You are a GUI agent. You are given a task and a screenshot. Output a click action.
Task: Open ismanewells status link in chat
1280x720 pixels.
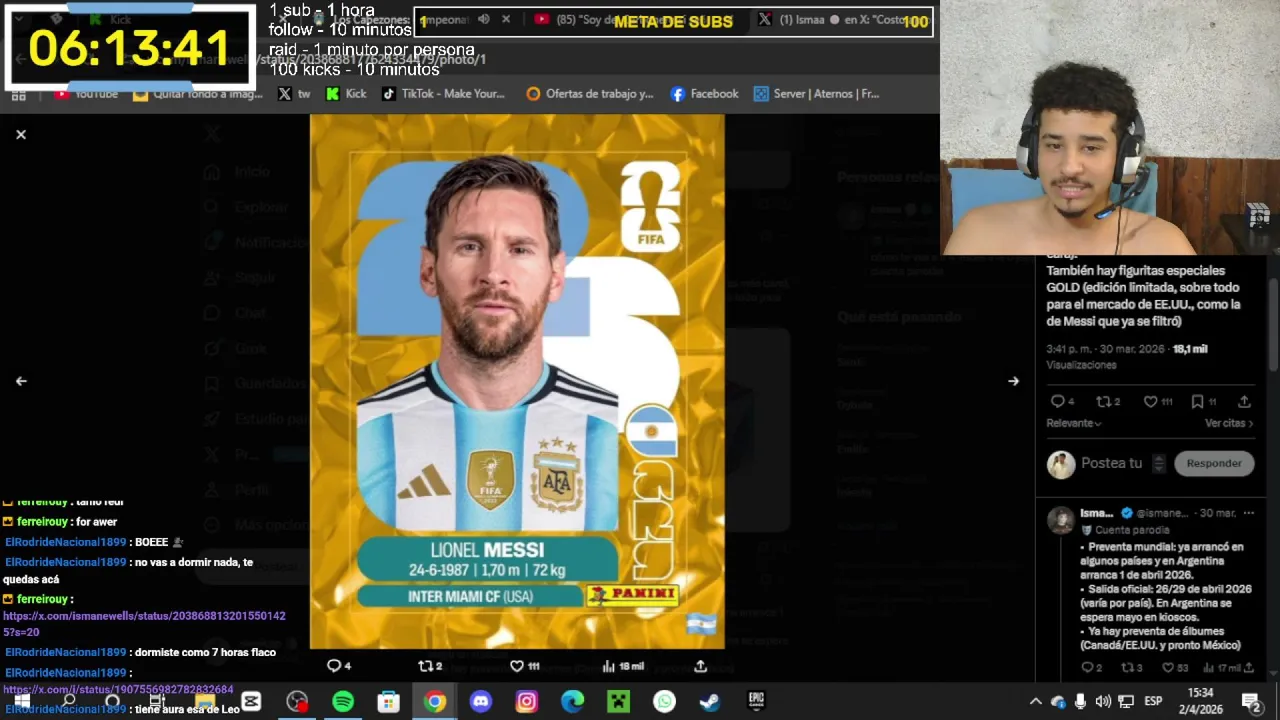[x=144, y=624]
